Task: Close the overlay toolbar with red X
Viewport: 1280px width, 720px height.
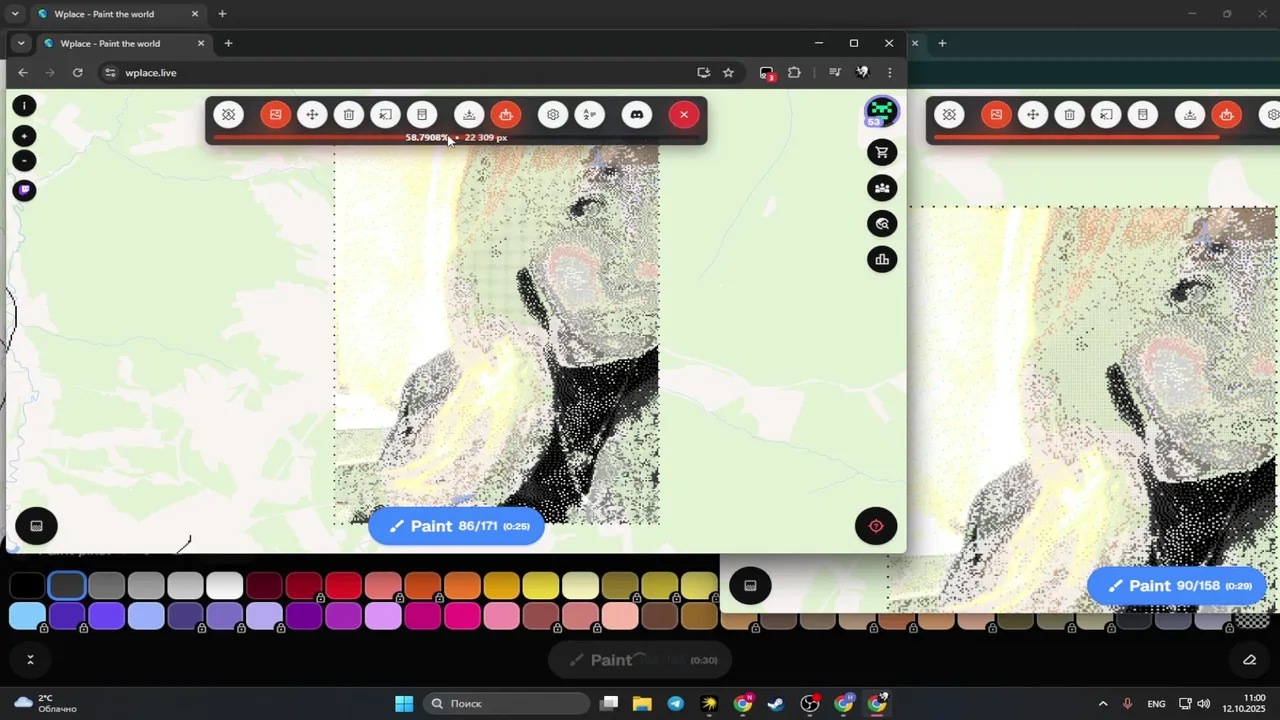Action: pos(684,115)
